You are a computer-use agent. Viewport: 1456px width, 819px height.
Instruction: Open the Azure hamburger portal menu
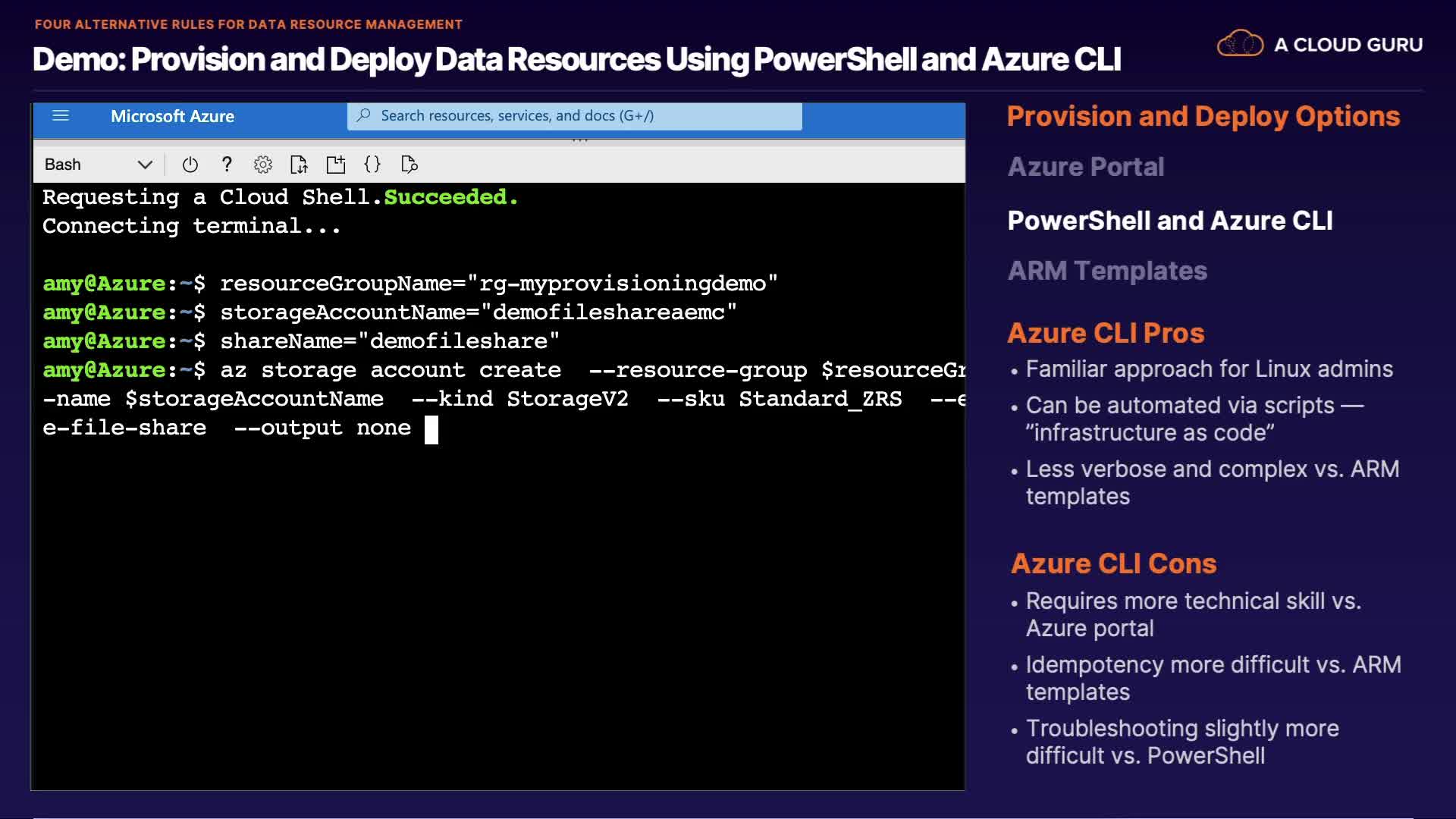(x=61, y=116)
